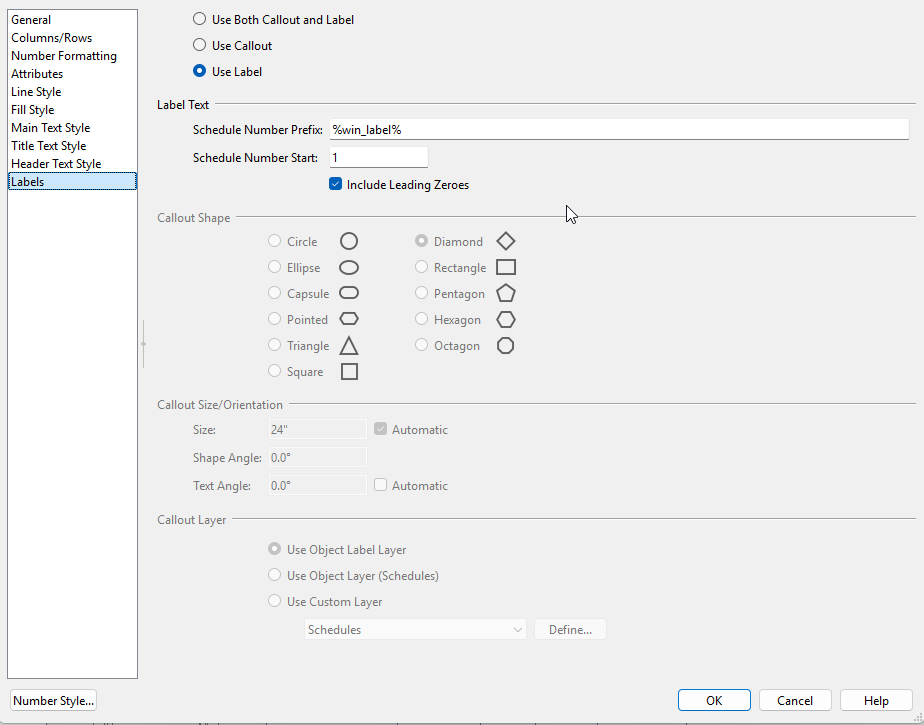The image size is (924, 725).
Task: Go to the Columns/Rows section
Action: point(51,38)
